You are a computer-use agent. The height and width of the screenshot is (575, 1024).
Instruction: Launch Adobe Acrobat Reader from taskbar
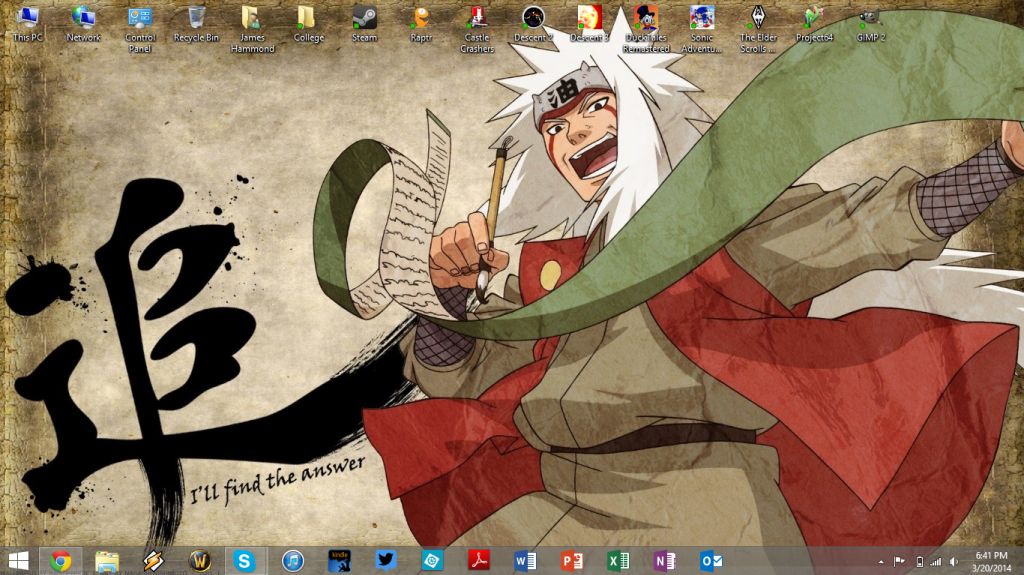(479, 561)
